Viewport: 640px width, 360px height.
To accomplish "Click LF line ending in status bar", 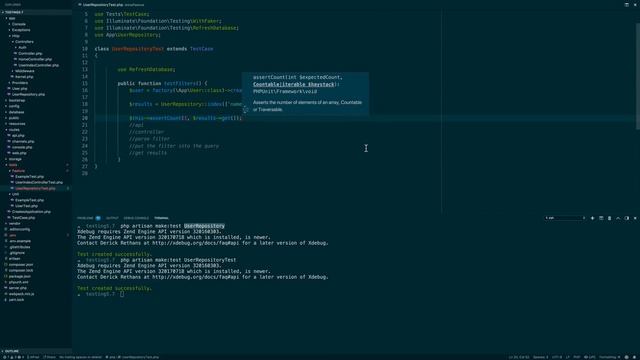I will tap(568, 357).
